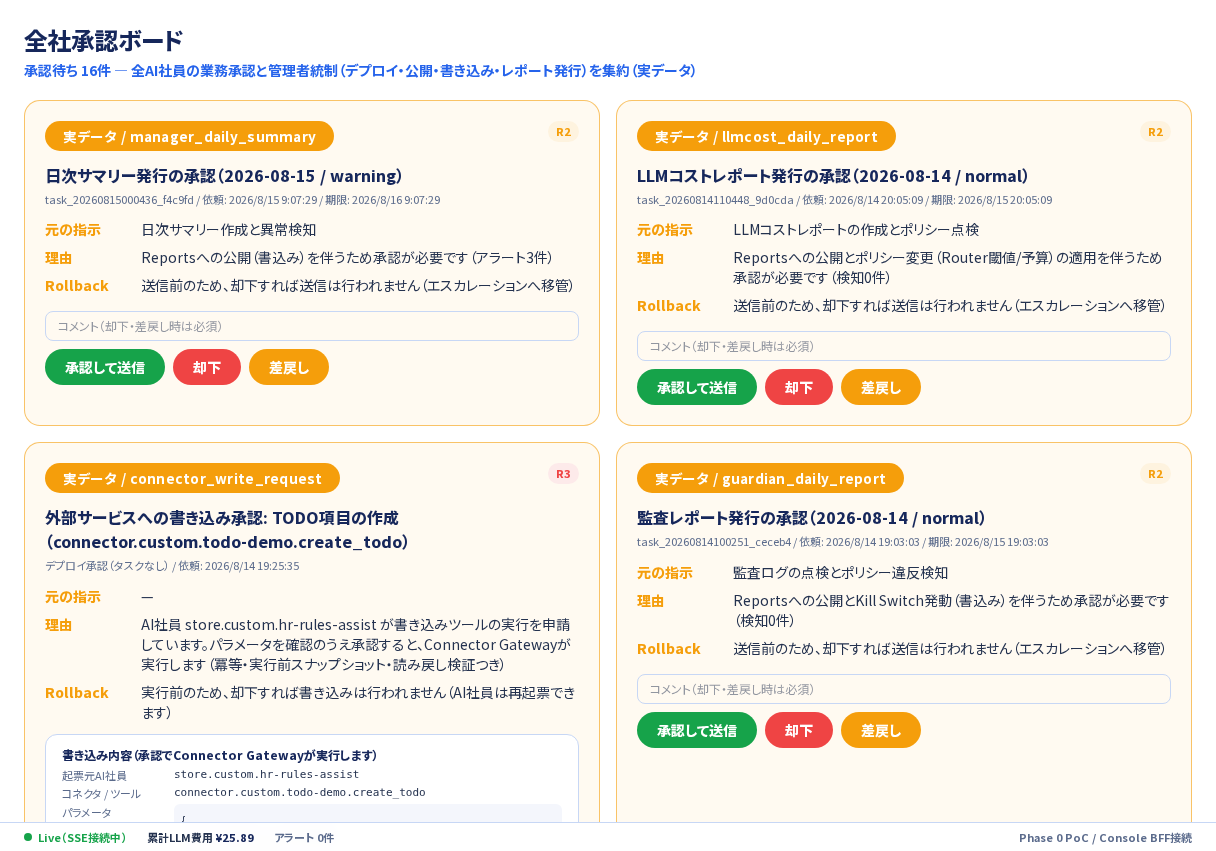Click the title 監査レポート発行の承認 (2026-08-14 / normal)

point(811,518)
